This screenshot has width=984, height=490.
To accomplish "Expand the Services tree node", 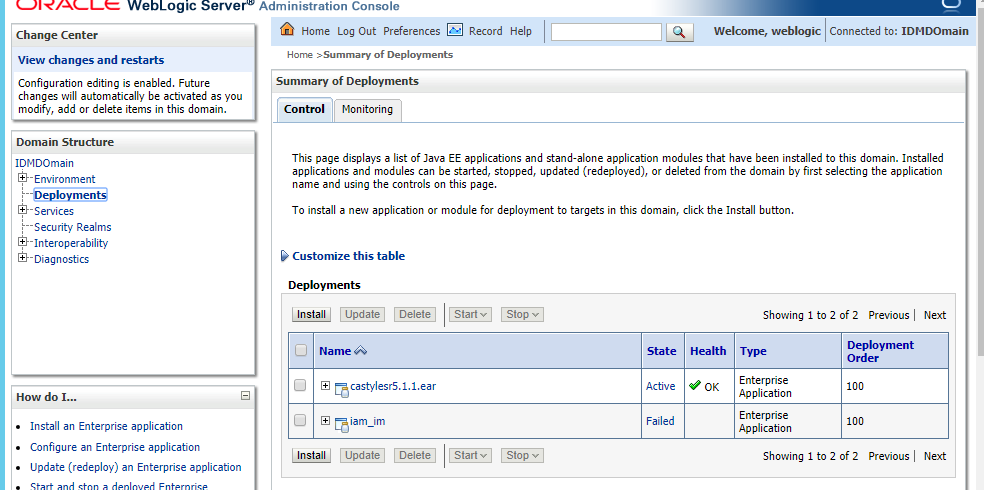I will [x=23, y=210].
